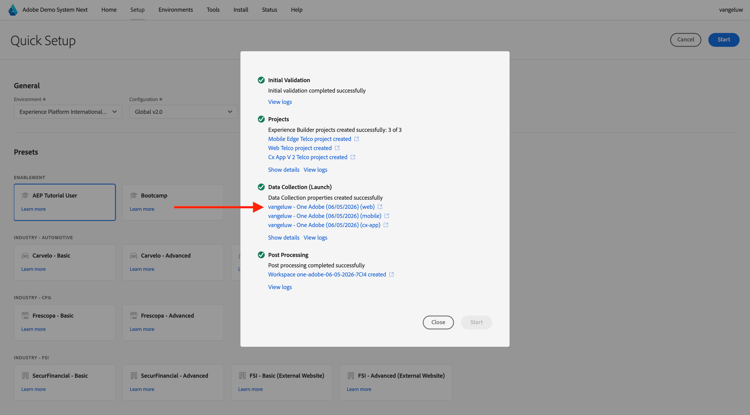Click Learn more under FSI - Basic

[251, 389]
